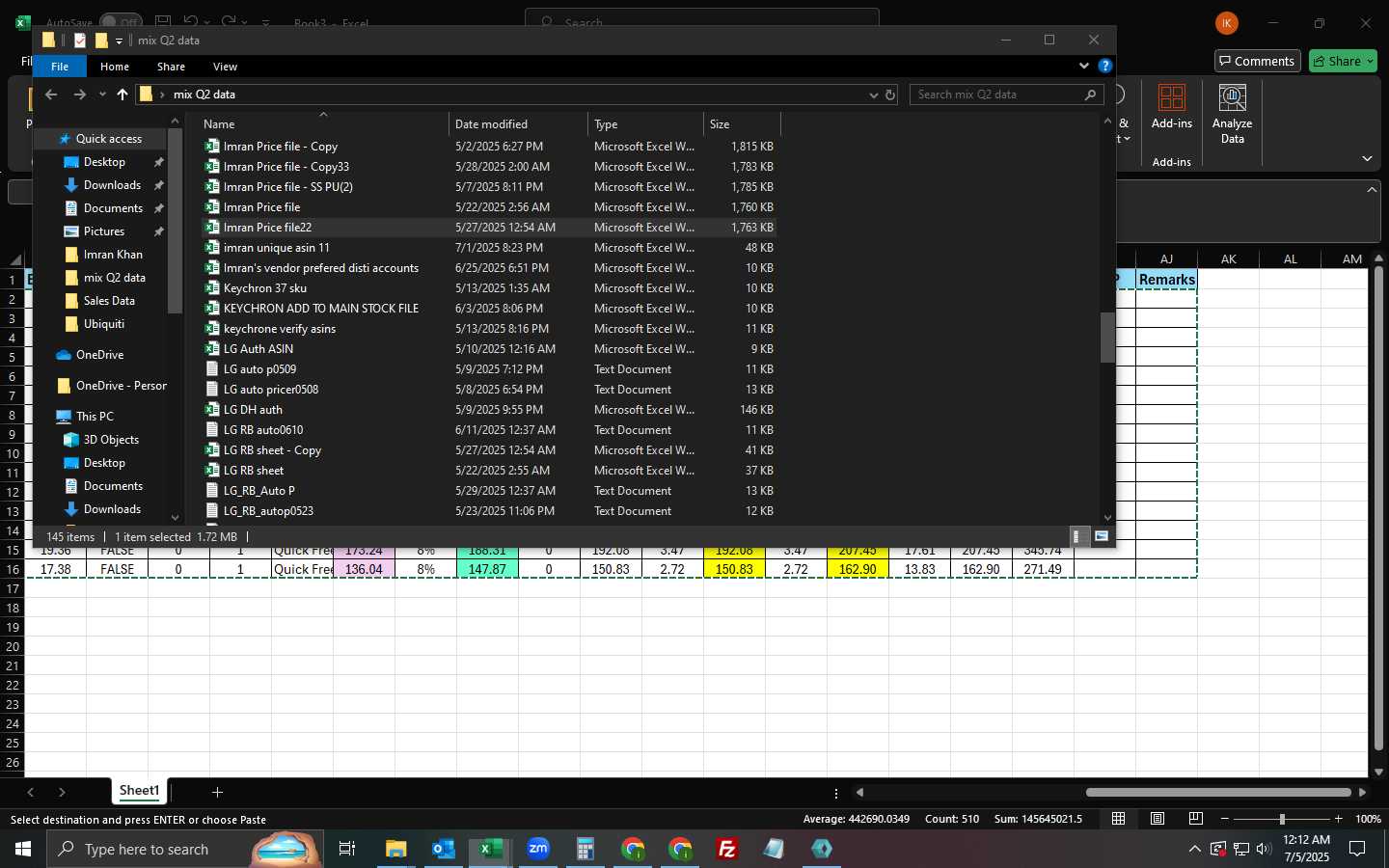Screen dimensions: 1389x868
Task: Select Quick access in navigation pane
Action: pos(108,139)
